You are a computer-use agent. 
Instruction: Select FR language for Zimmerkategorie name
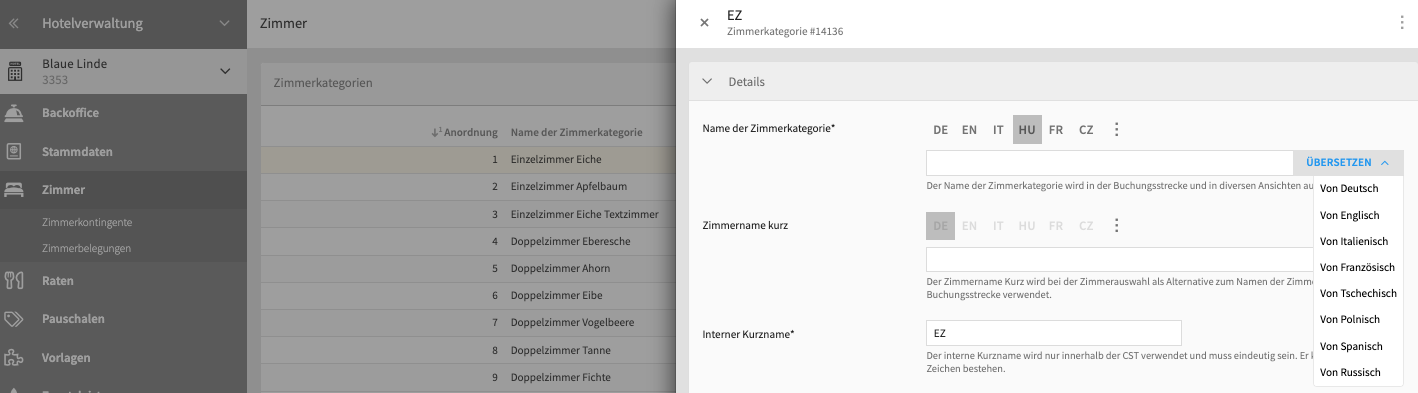(x=1056, y=130)
